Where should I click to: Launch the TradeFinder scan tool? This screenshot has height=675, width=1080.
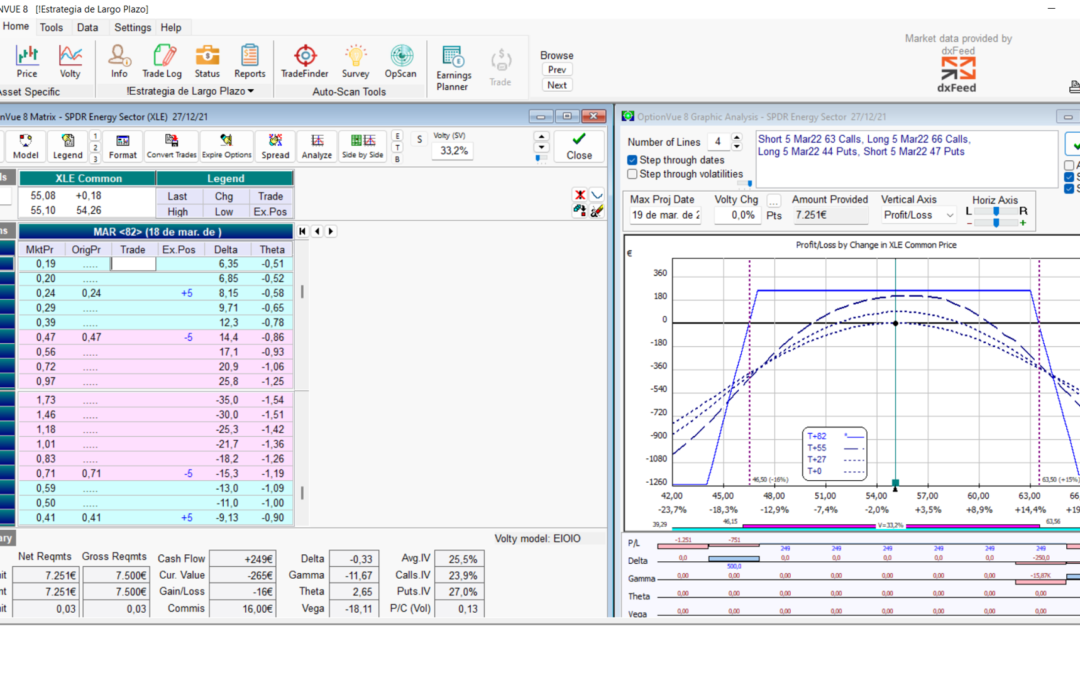tap(304, 61)
